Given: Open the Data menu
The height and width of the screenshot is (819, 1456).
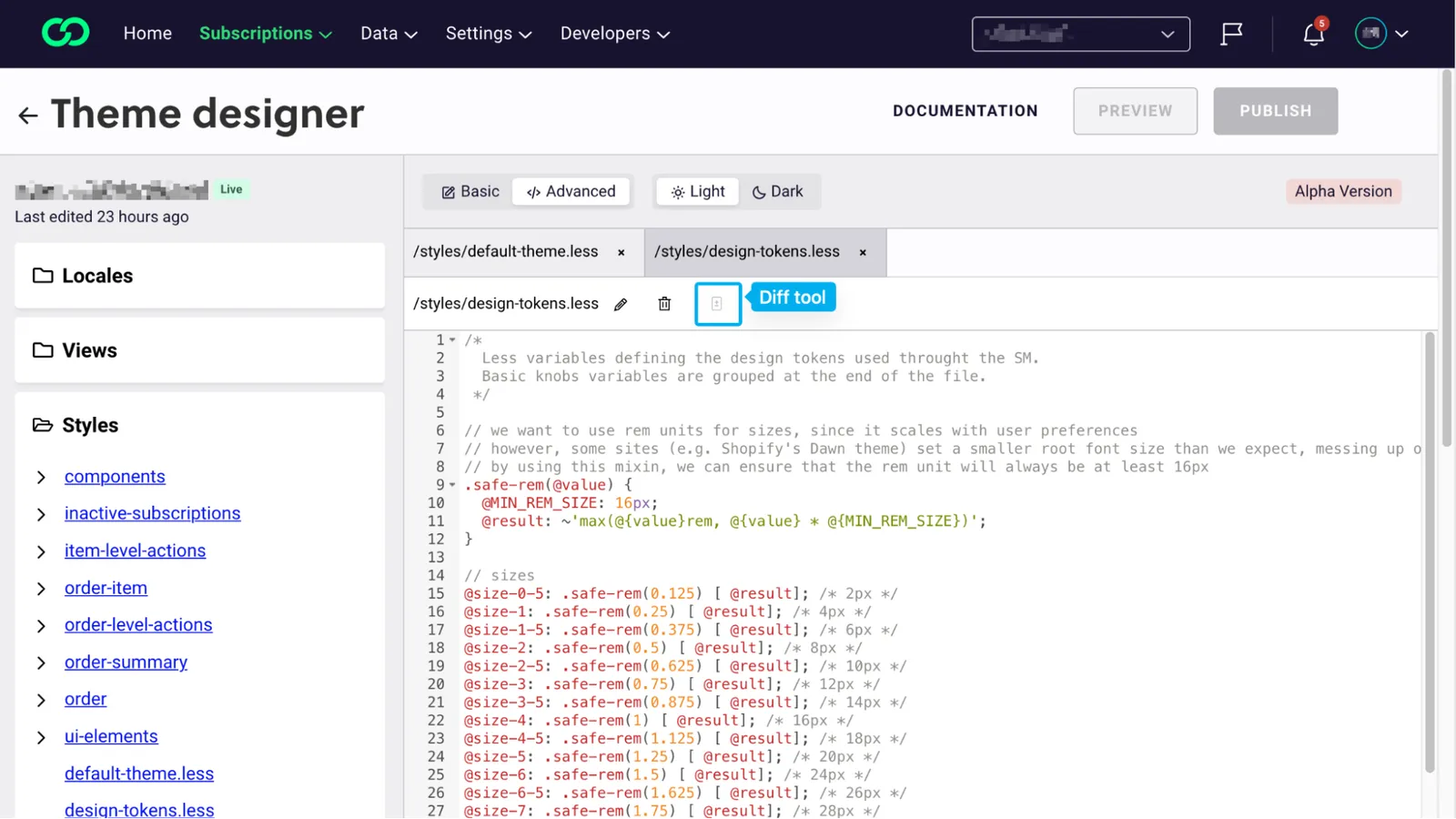Looking at the screenshot, I should tap(389, 34).
